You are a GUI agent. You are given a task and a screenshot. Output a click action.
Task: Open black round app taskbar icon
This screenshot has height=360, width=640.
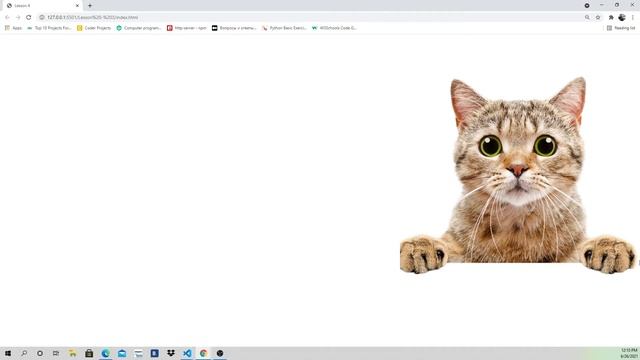pos(220,353)
